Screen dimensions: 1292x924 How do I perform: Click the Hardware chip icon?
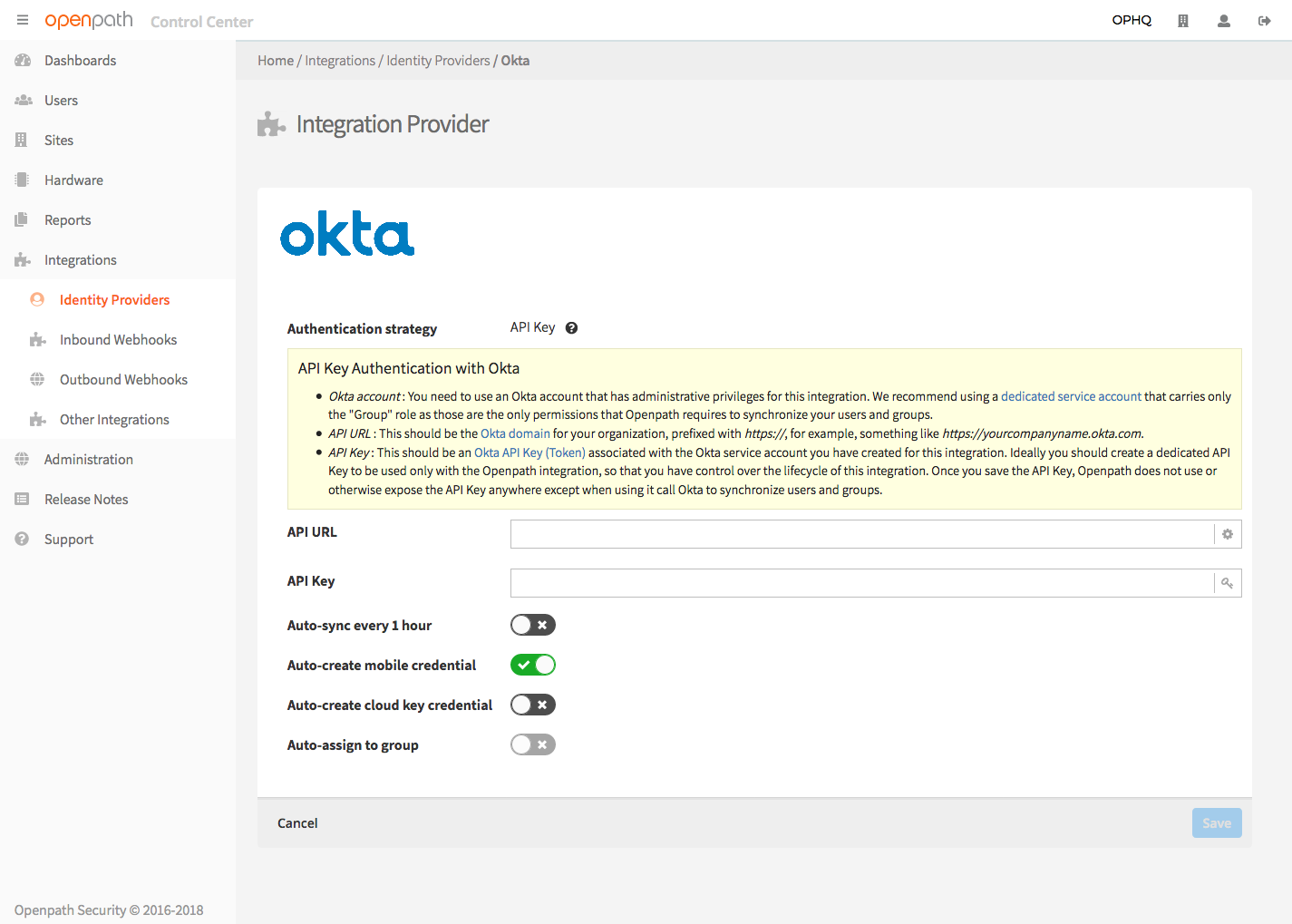[x=22, y=180]
